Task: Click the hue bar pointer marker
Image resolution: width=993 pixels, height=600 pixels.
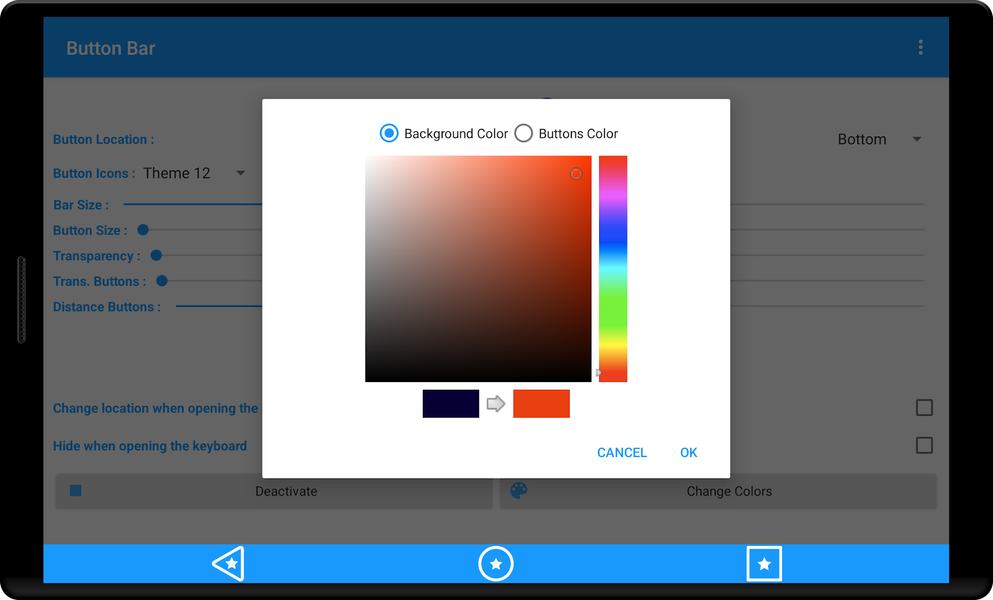Action: pyautogui.click(x=598, y=373)
